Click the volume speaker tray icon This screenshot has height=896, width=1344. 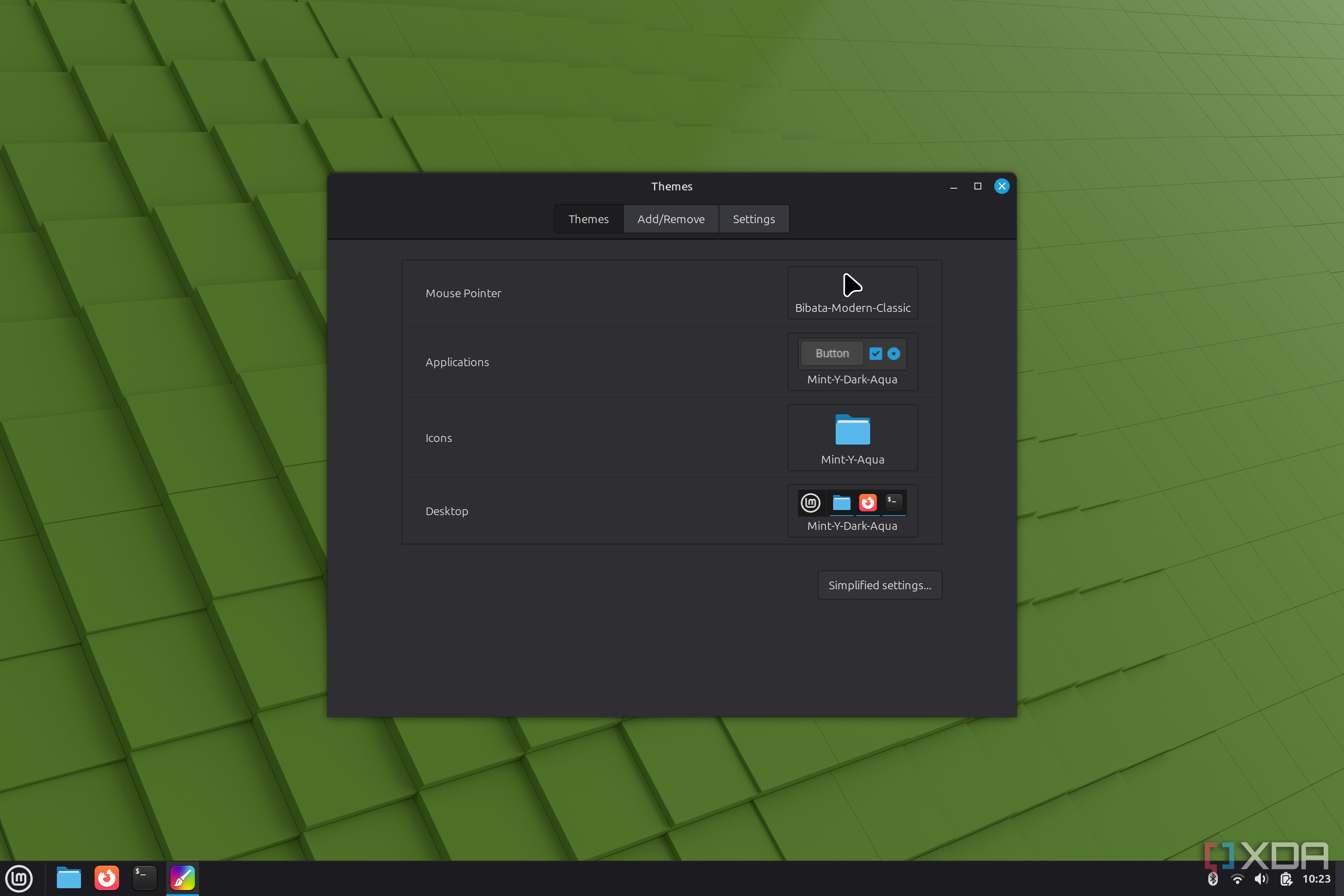(1261, 879)
